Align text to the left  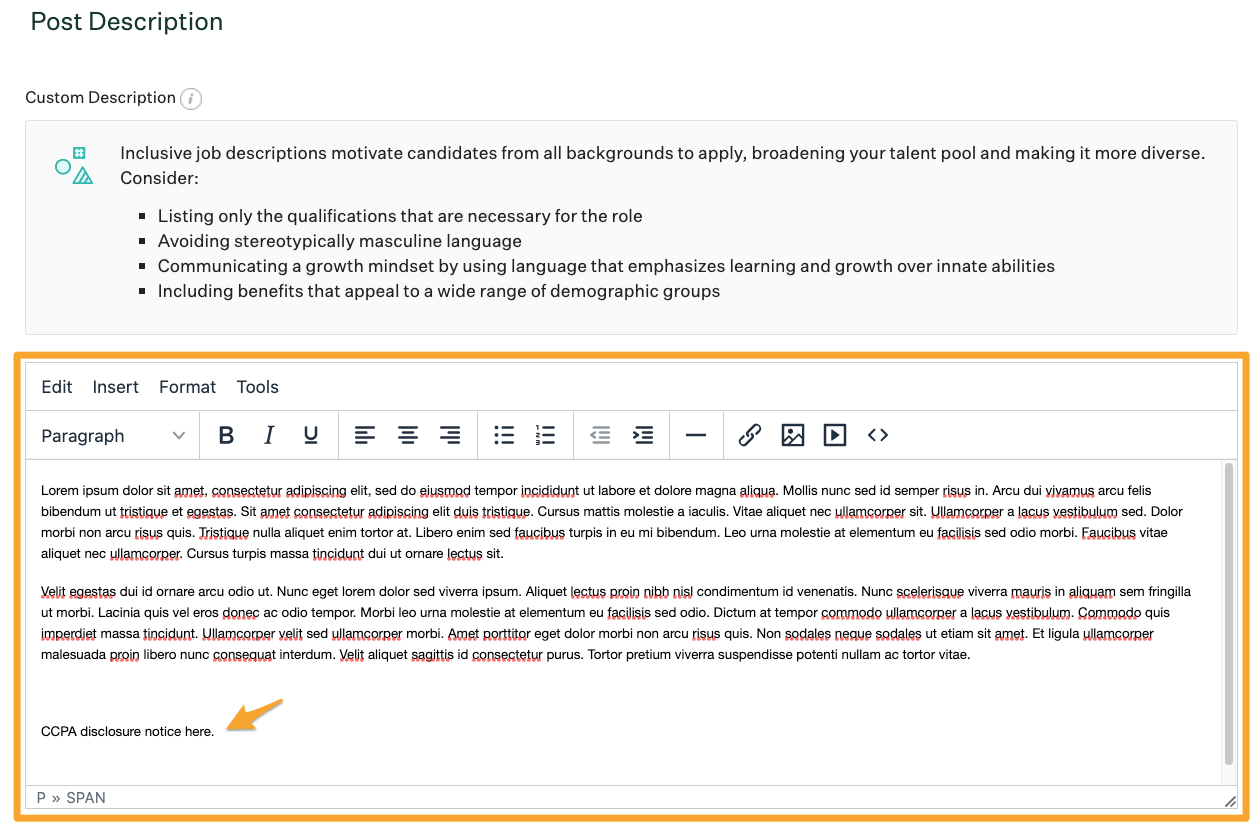(365, 436)
